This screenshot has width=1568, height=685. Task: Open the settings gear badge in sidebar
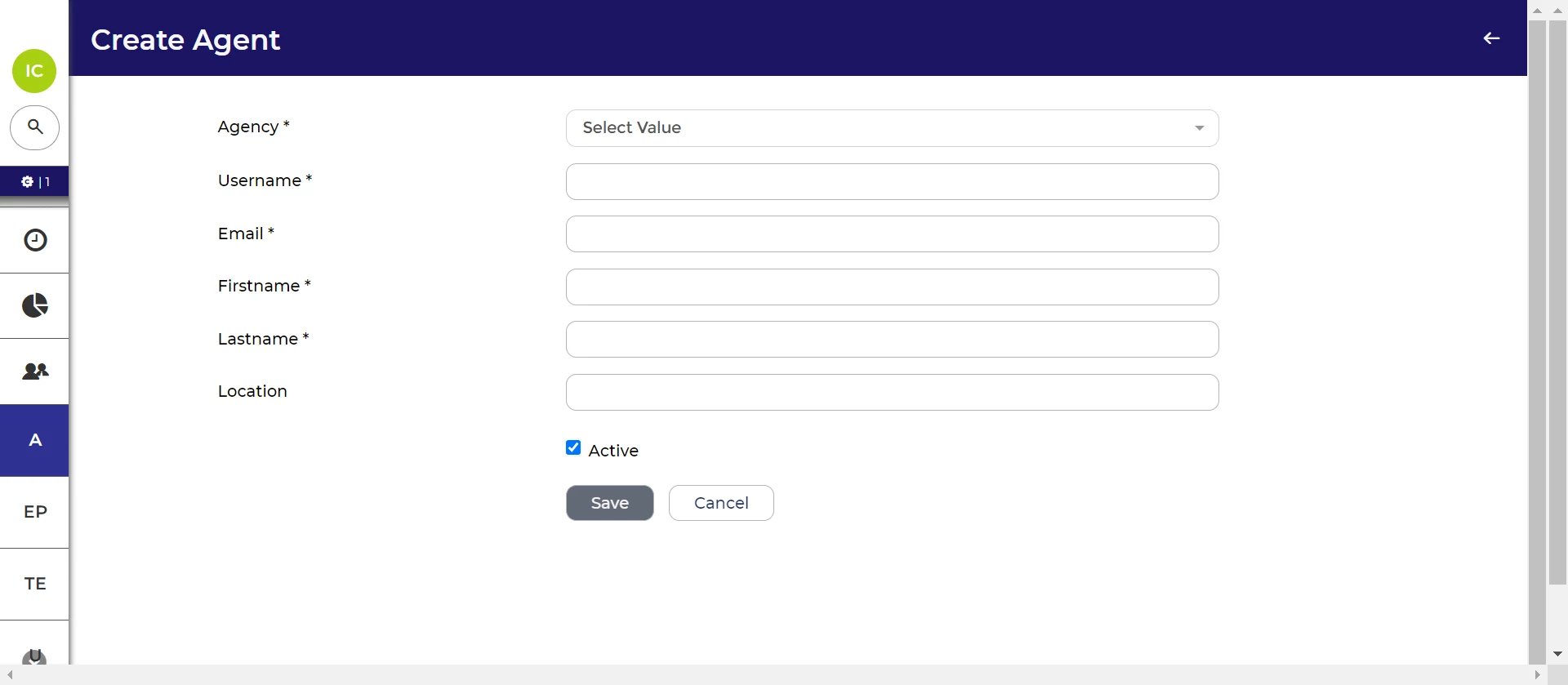[34, 181]
